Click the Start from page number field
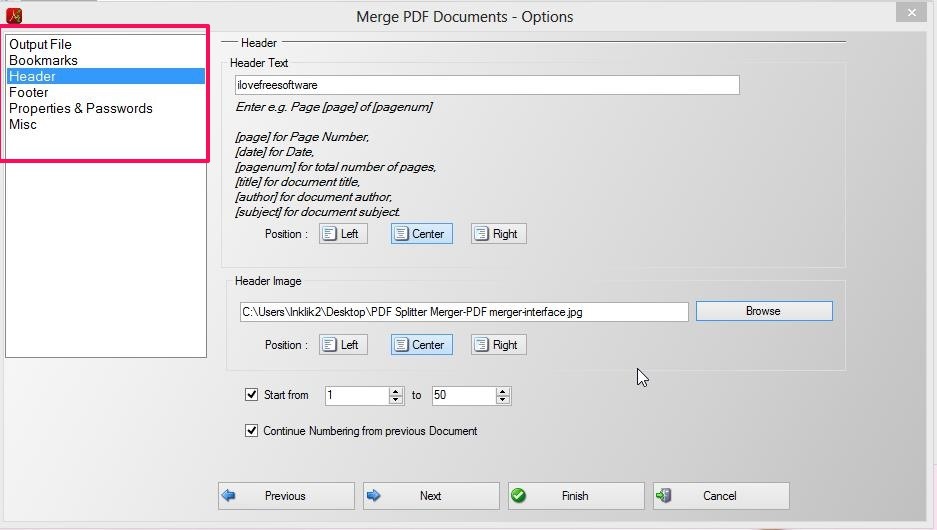 pos(357,396)
